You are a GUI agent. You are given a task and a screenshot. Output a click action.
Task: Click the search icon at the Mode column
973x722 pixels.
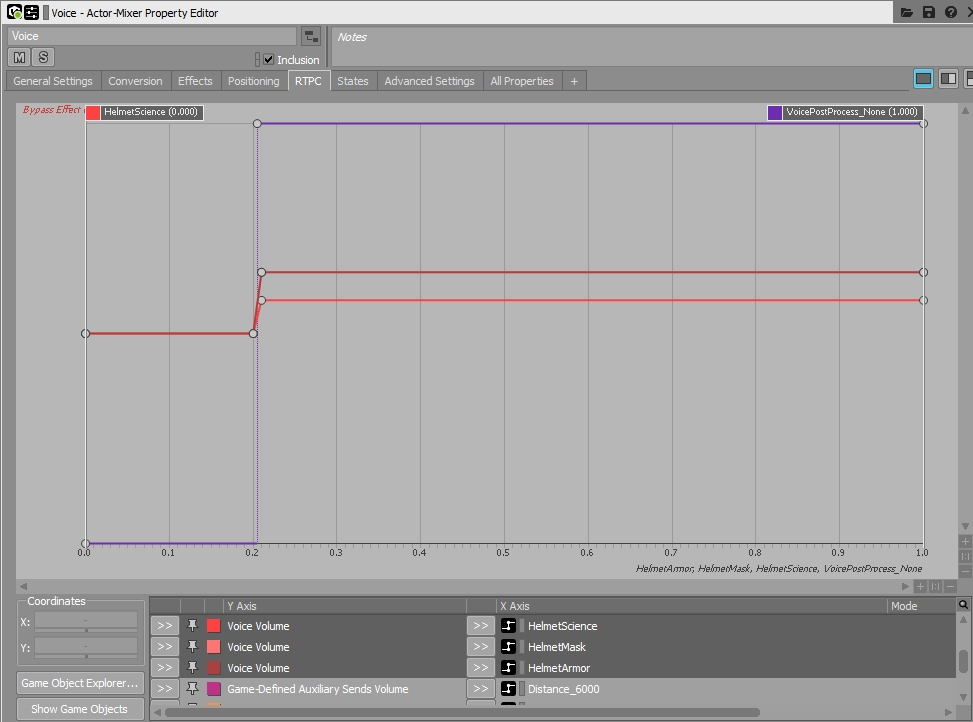pyautogui.click(x=963, y=605)
